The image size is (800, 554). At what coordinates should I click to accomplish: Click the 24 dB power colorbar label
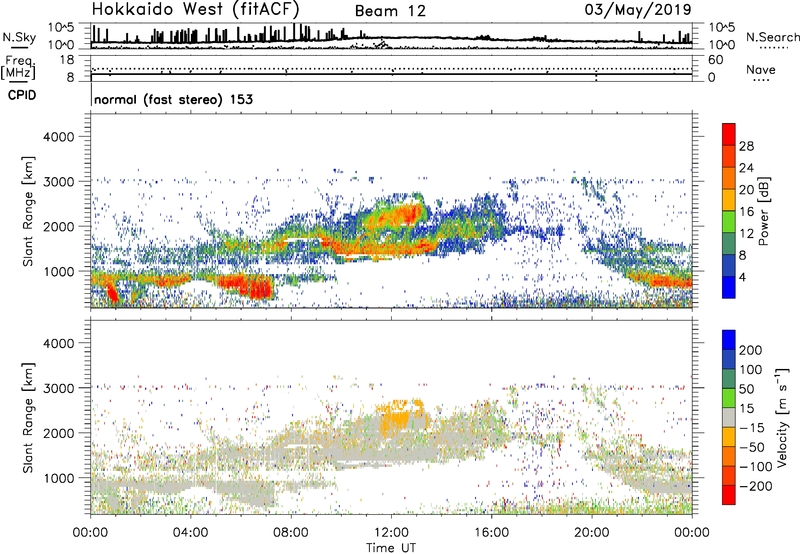(x=746, y=168)
